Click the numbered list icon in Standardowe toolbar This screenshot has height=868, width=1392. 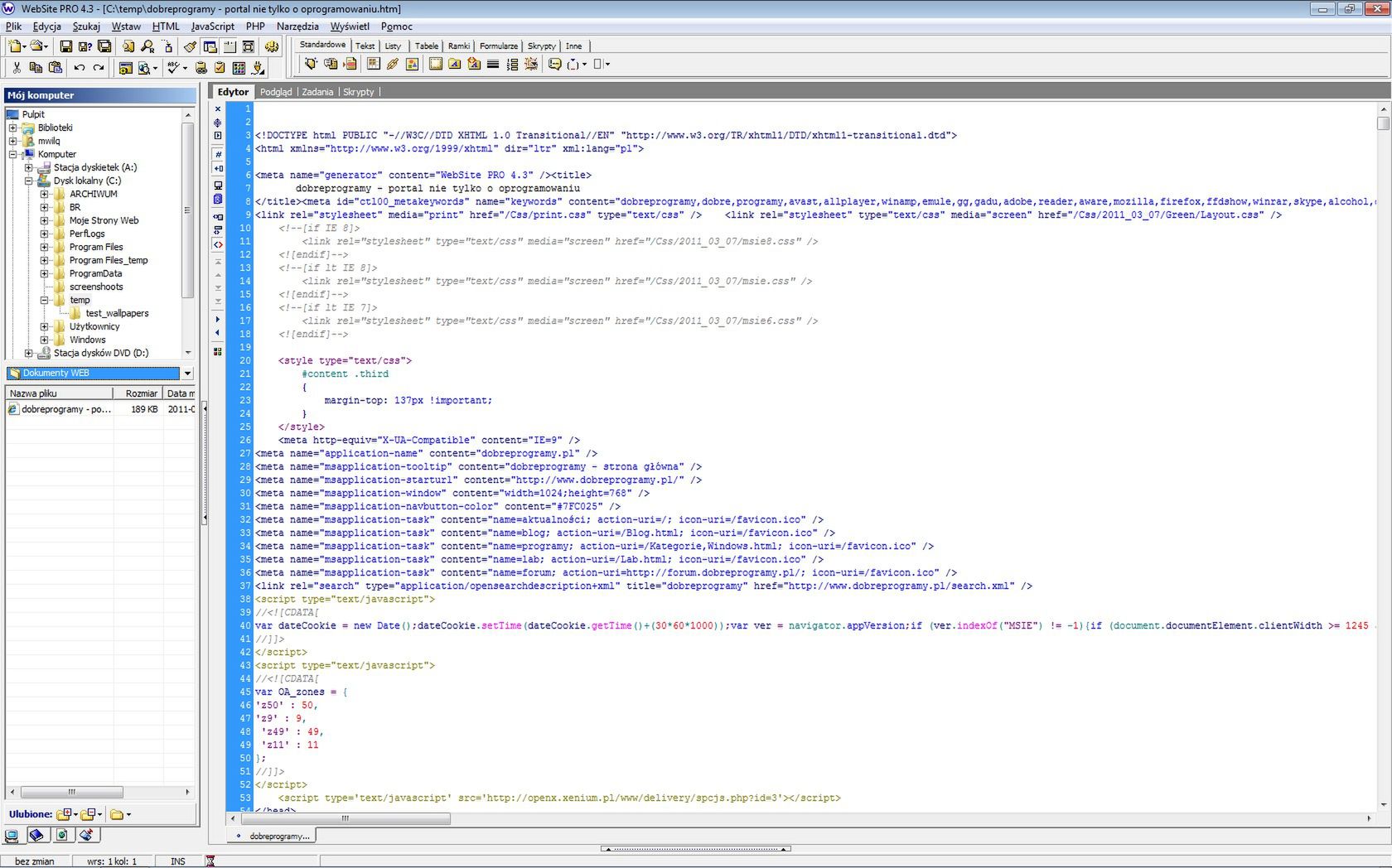point(512,64)
